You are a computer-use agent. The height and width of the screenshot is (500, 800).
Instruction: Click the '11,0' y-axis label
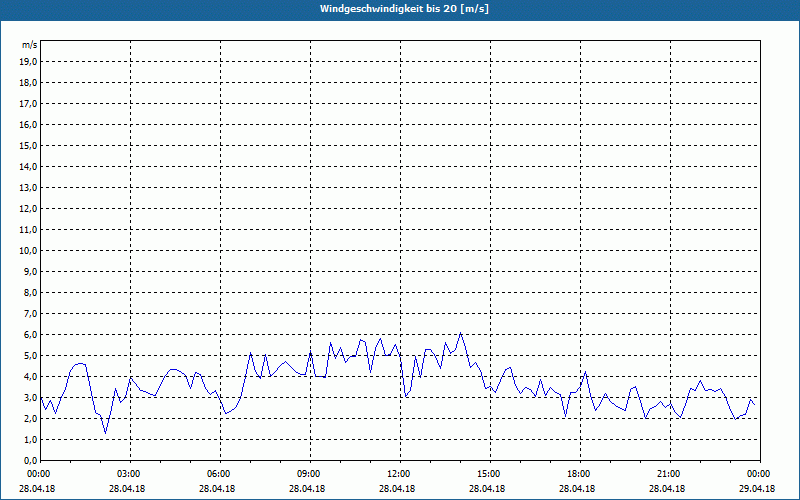[x=29, y=230]
